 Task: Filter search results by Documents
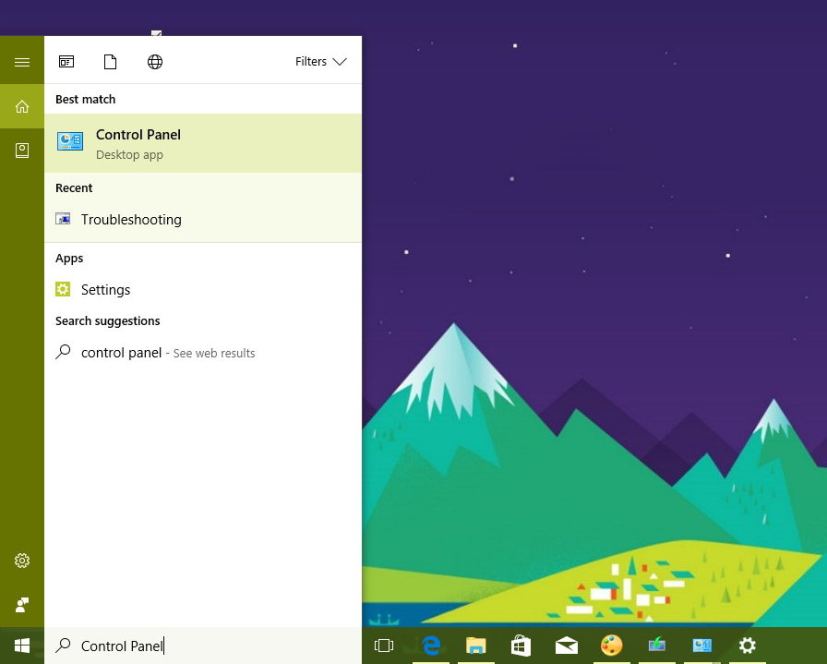click(x=110, y=62)
